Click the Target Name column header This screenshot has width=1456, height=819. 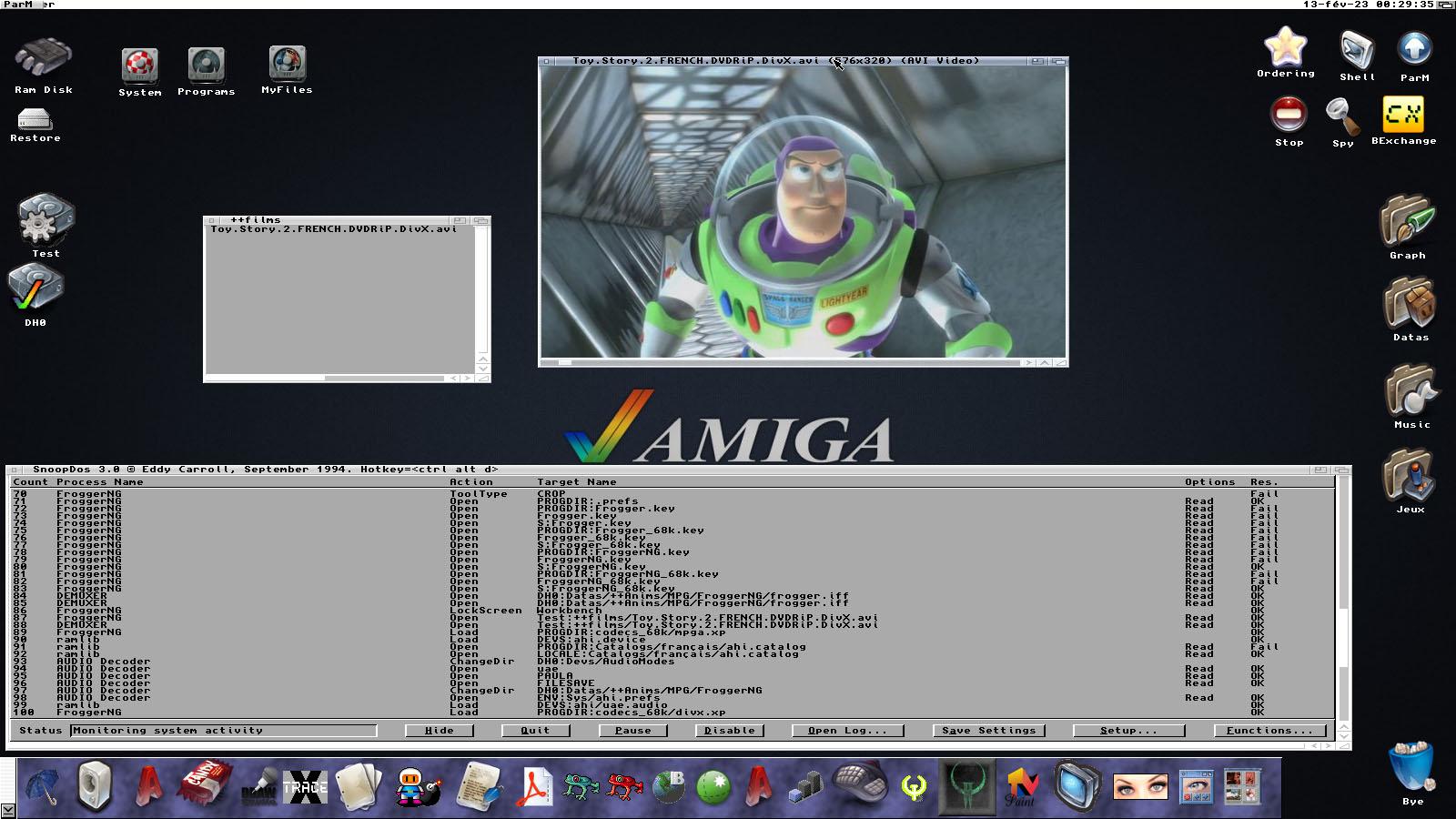coord(576,482)
